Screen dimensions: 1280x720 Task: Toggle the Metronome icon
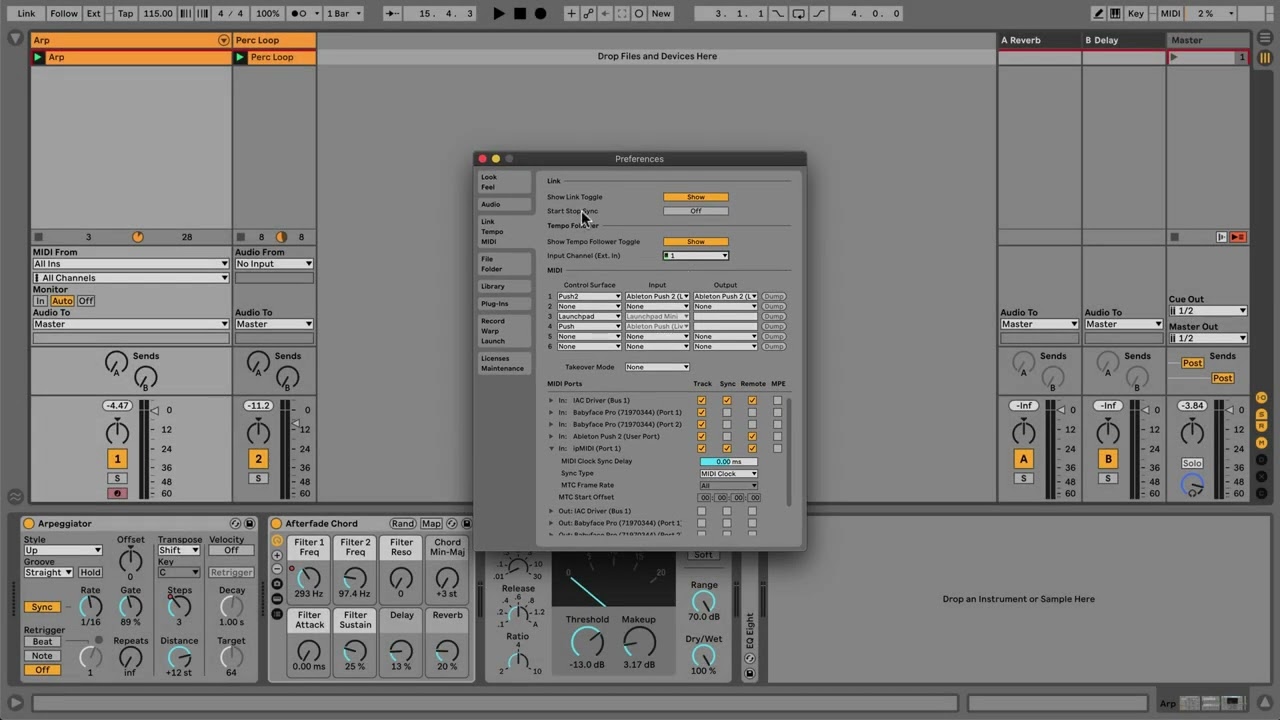pyautogui.click(x=298, y=13)
